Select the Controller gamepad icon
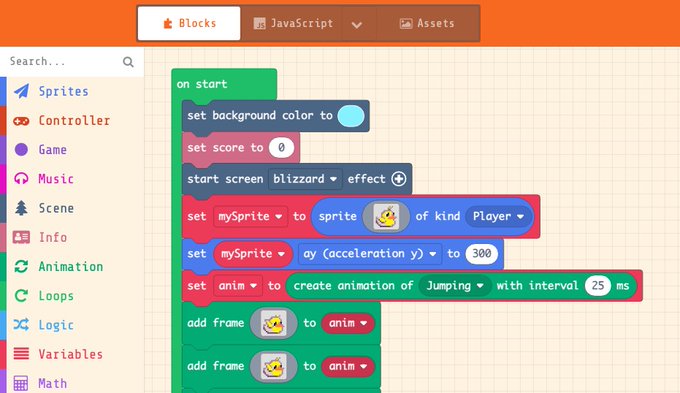 coord(21,121)
